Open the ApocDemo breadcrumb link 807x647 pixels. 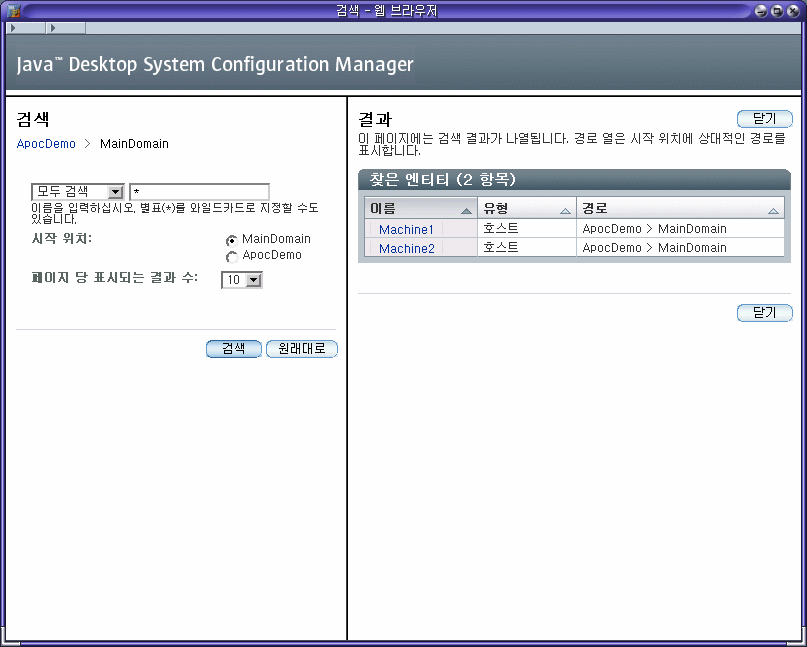pyautogui.click(x=46, y=144)
